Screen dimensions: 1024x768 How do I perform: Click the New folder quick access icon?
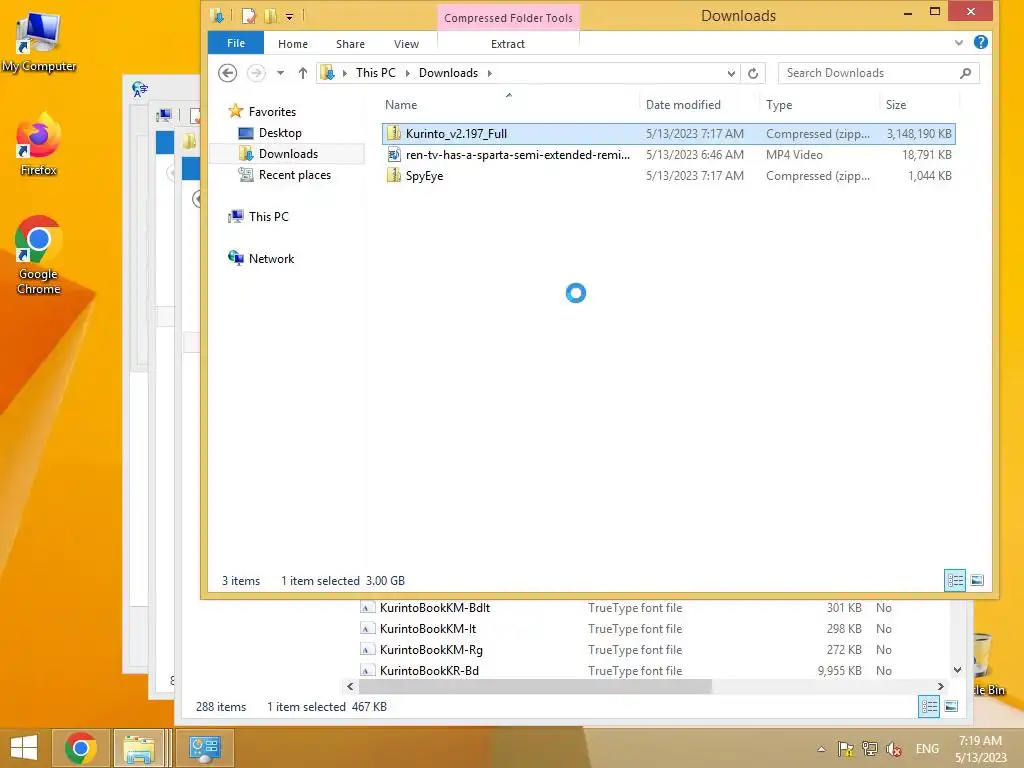(x=270, y=16)
